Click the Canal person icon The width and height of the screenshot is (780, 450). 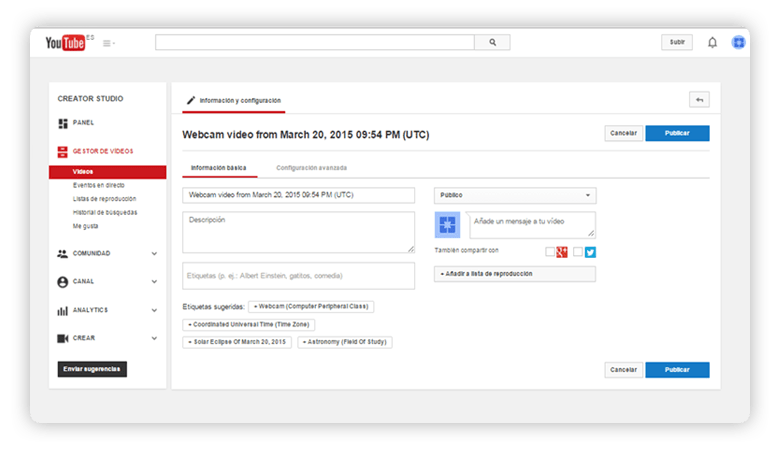tap(62, 282)
